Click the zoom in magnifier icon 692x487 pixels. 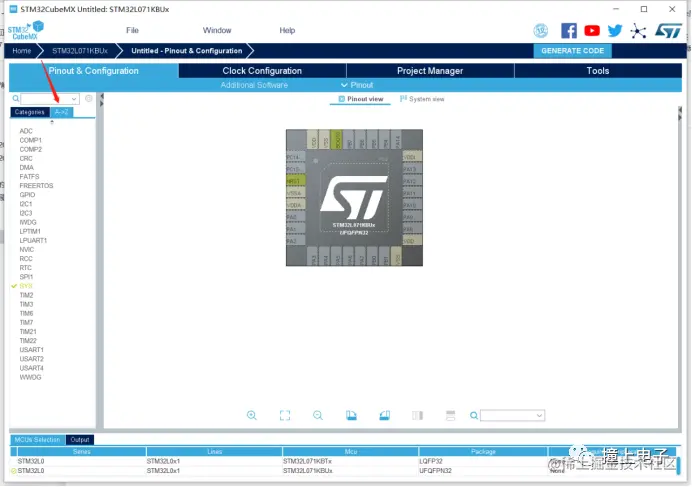[x=252, y=415]
